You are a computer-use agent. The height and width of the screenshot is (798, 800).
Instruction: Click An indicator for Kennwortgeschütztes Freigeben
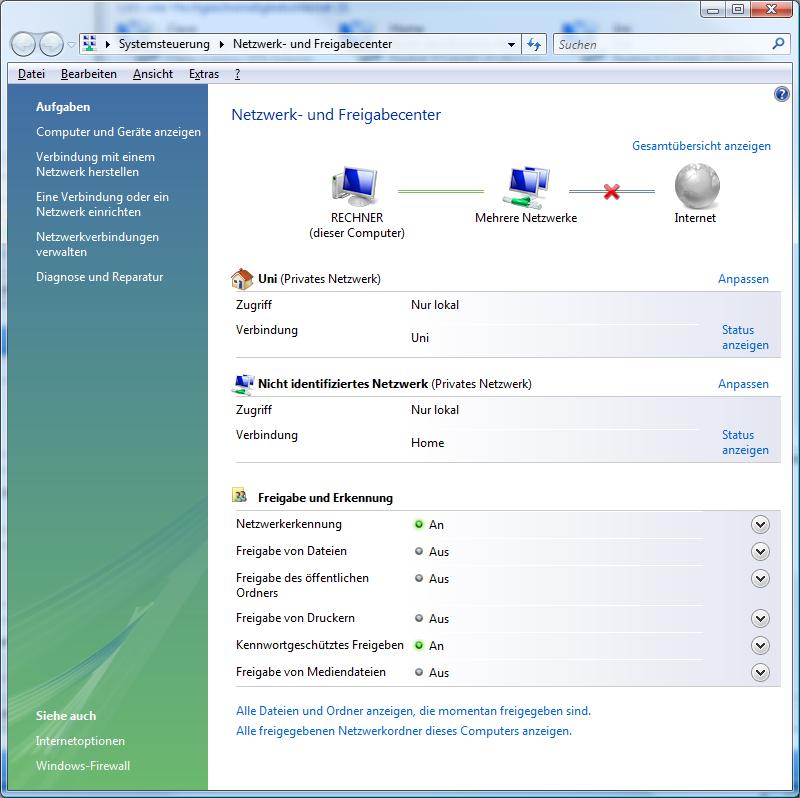(419, 645)
